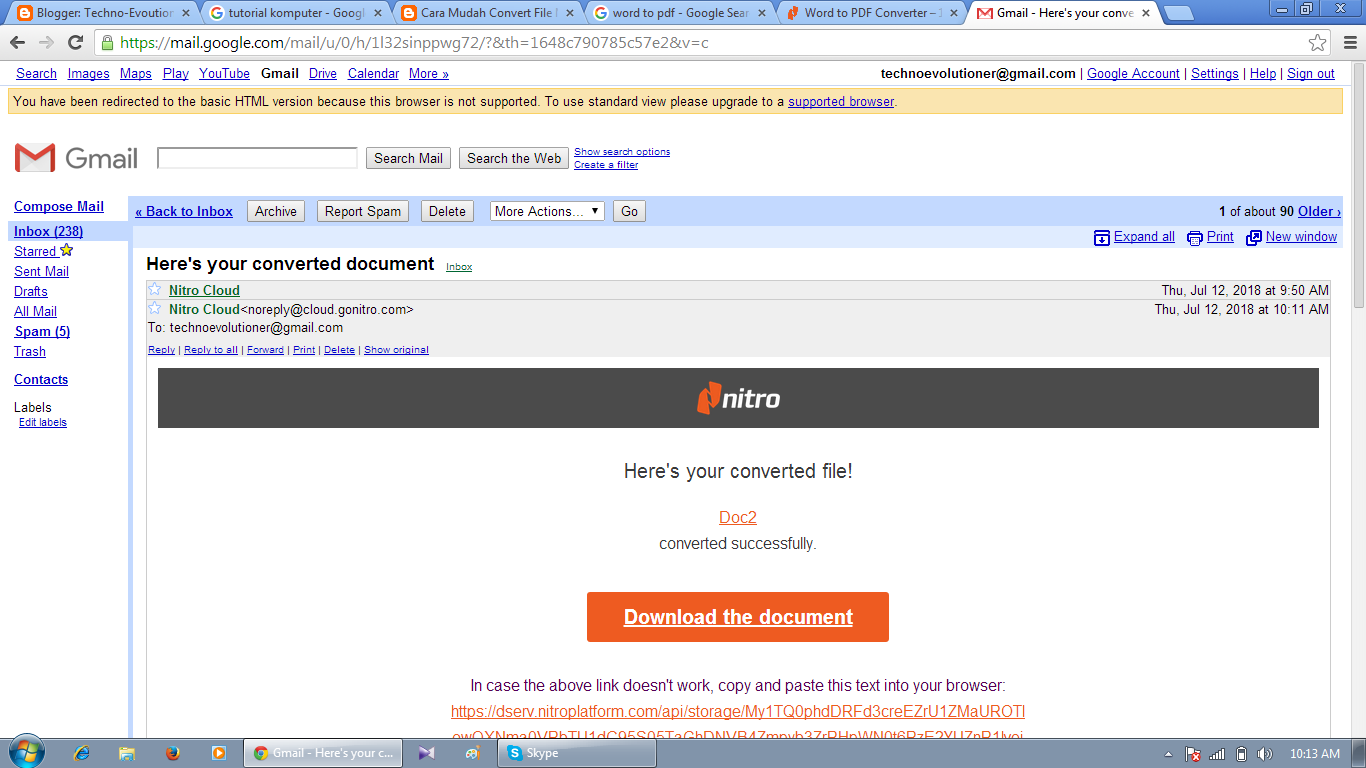Switch to Skype in taskbar

pyautogui.click(x=577, y=753)
